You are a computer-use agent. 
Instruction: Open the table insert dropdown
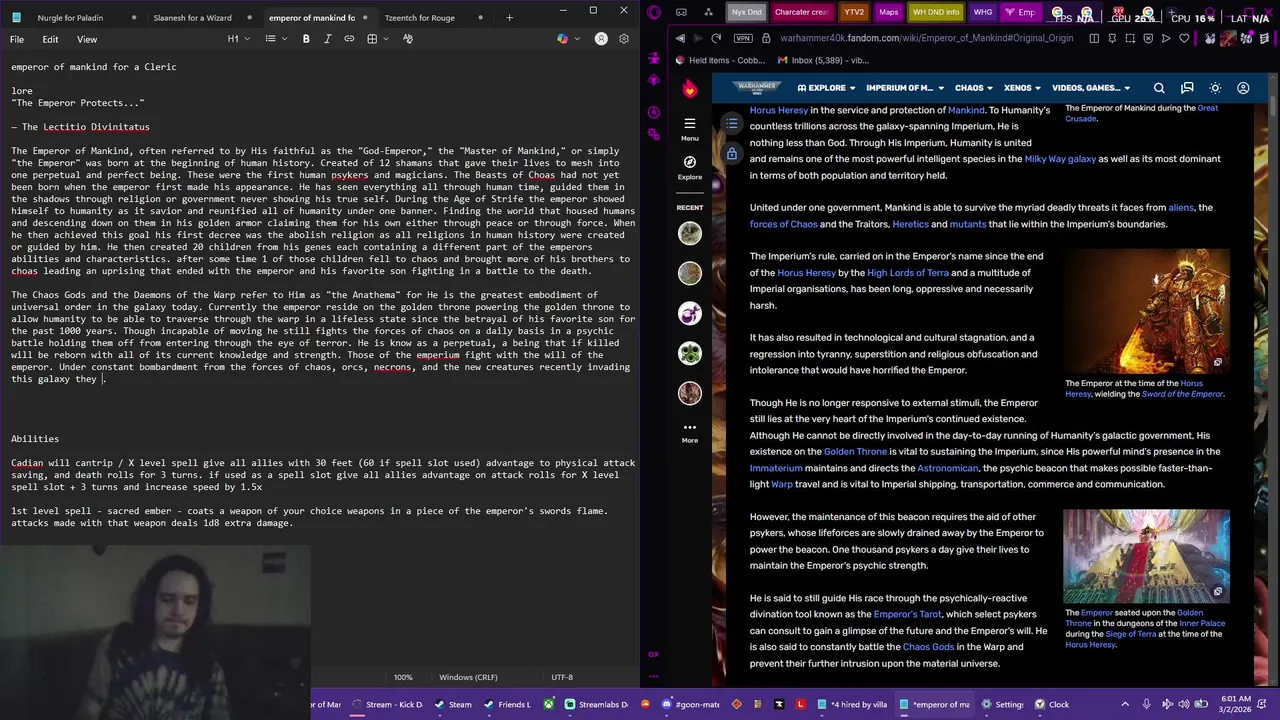click(x=376, y=39)
